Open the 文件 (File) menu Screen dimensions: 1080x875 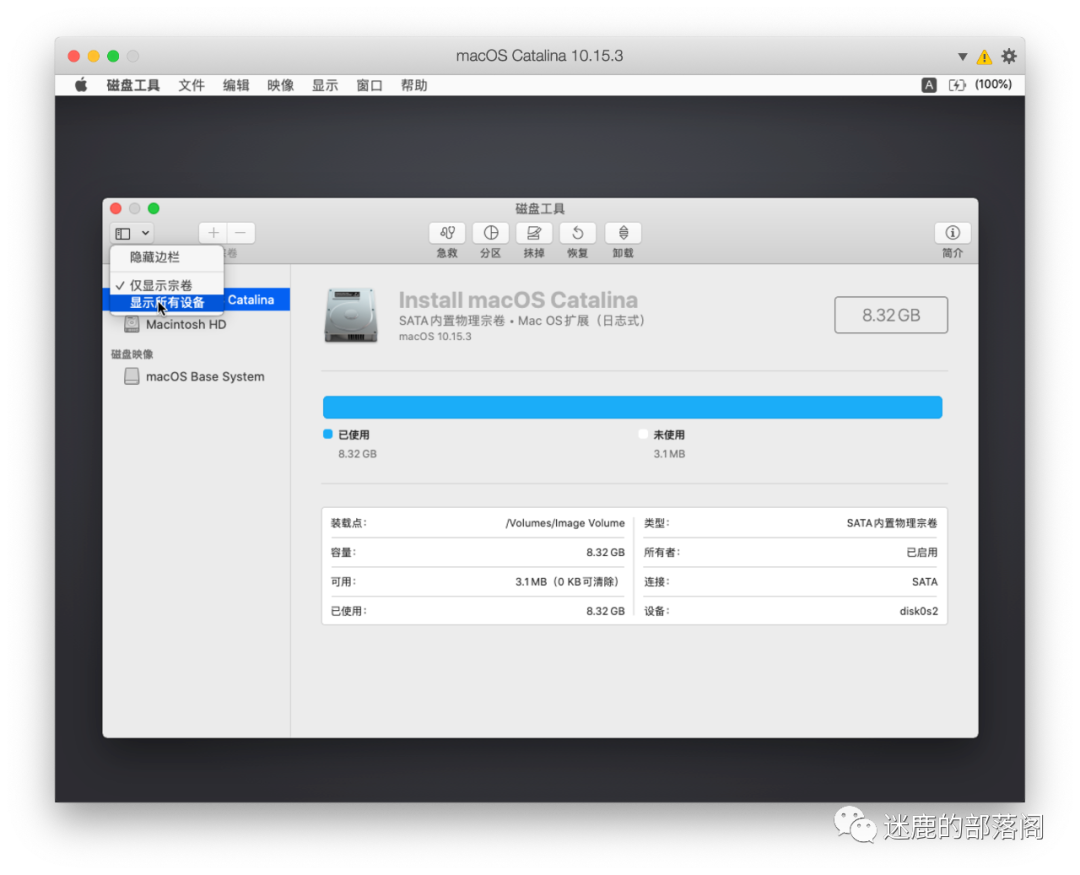[x=191, y=85]
